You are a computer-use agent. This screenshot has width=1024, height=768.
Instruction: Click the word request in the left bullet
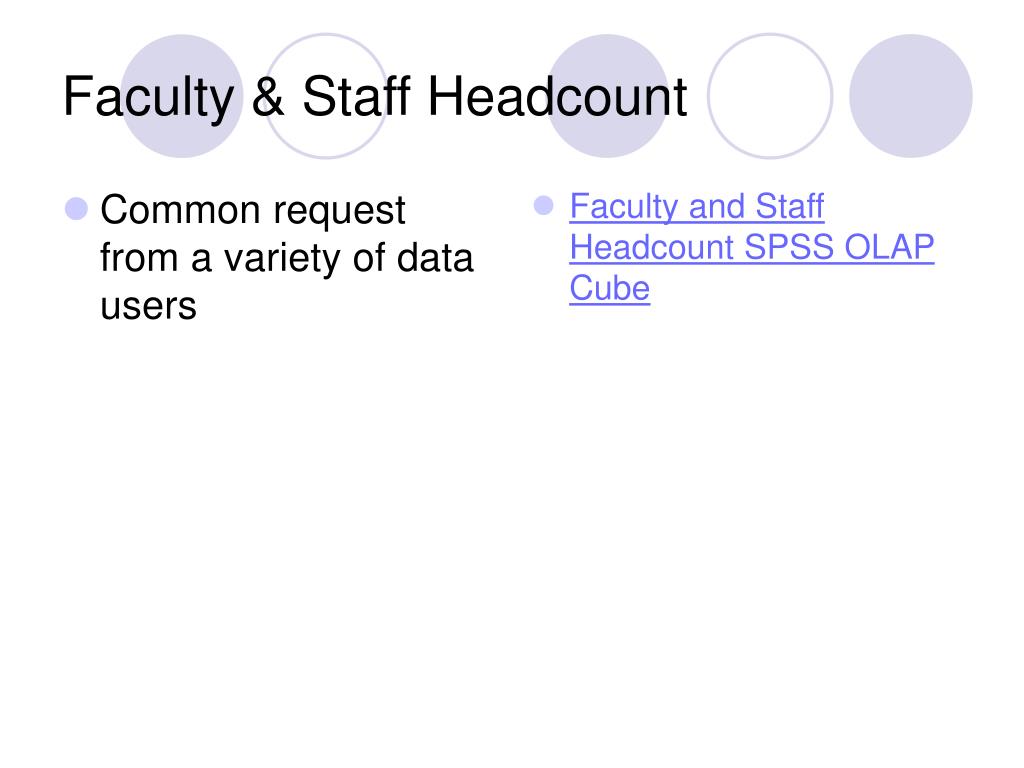(339, 212)
